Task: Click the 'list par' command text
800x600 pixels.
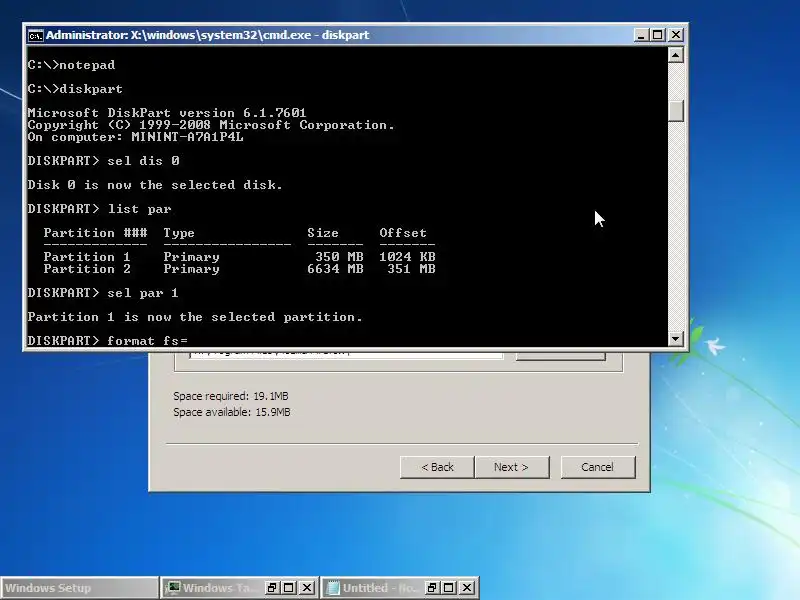Action: tap(139, 209)
